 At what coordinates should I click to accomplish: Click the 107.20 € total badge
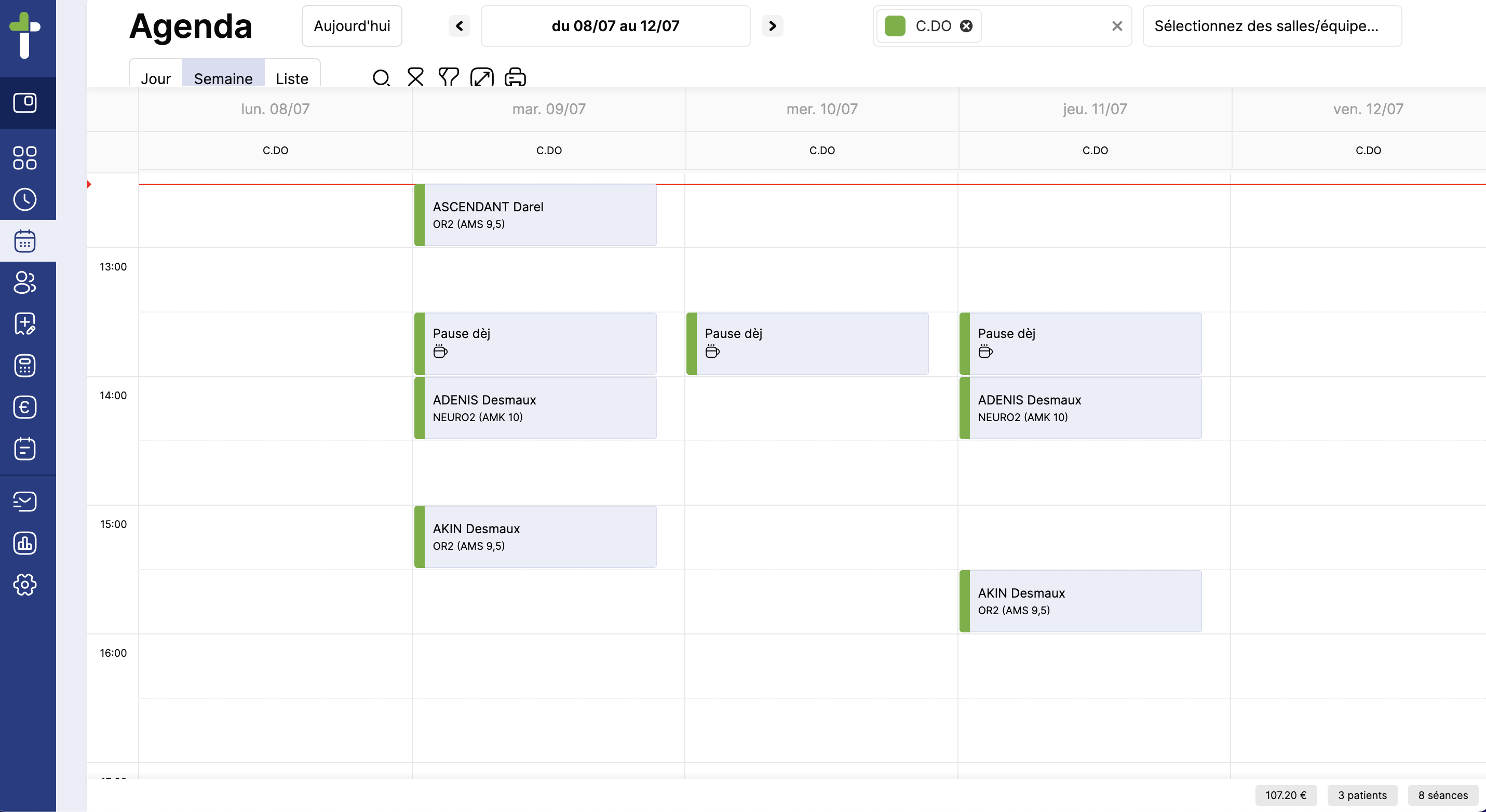click(x=1286, y=795)
